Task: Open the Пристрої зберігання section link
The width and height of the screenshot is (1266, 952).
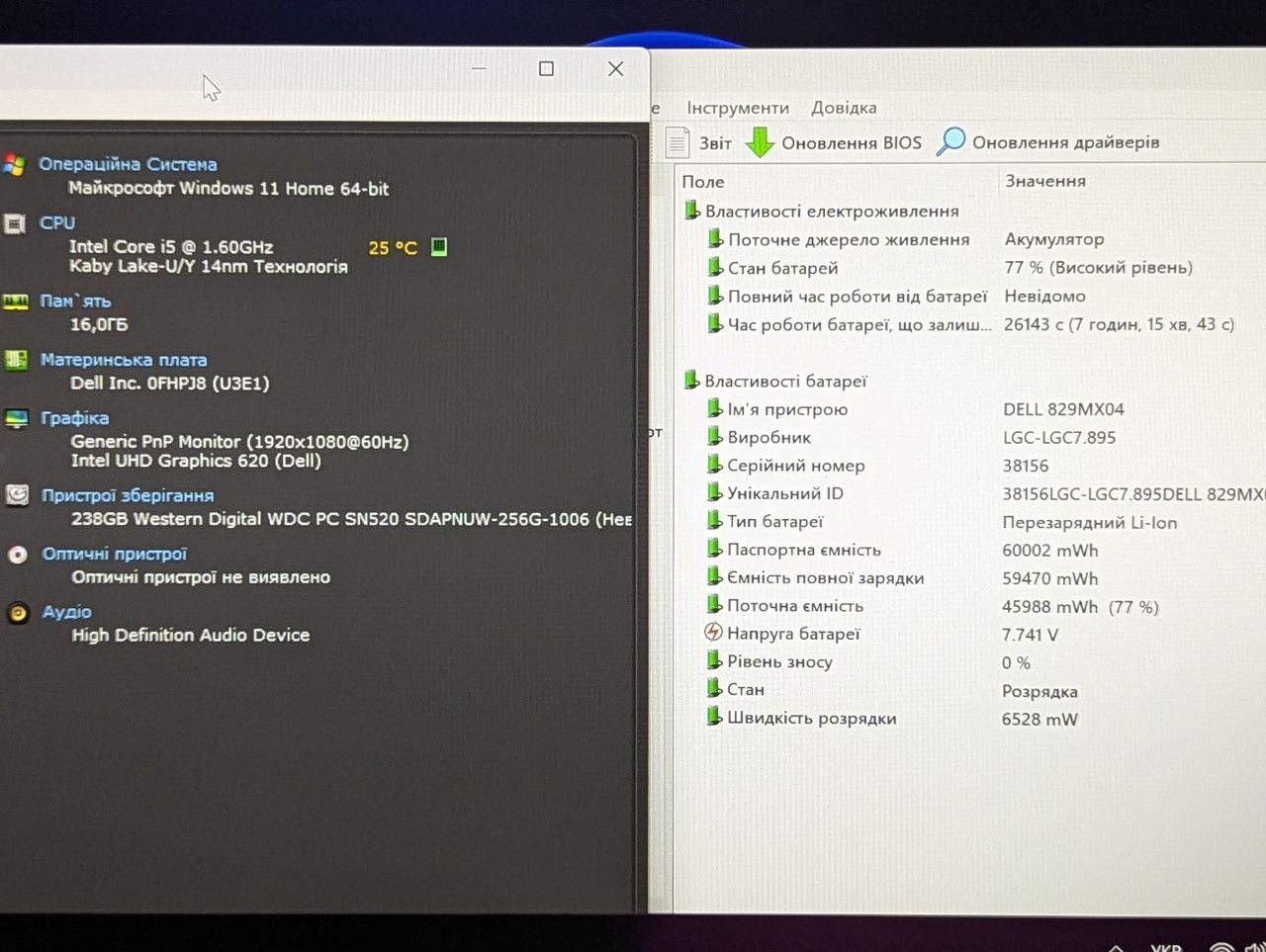Action: click(128, 495)
